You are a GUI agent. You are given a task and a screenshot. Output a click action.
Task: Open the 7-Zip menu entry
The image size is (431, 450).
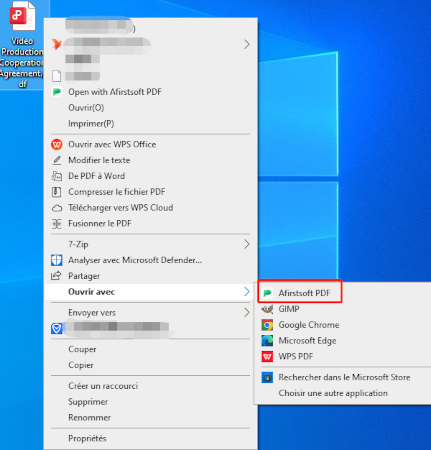pos(150,244)
